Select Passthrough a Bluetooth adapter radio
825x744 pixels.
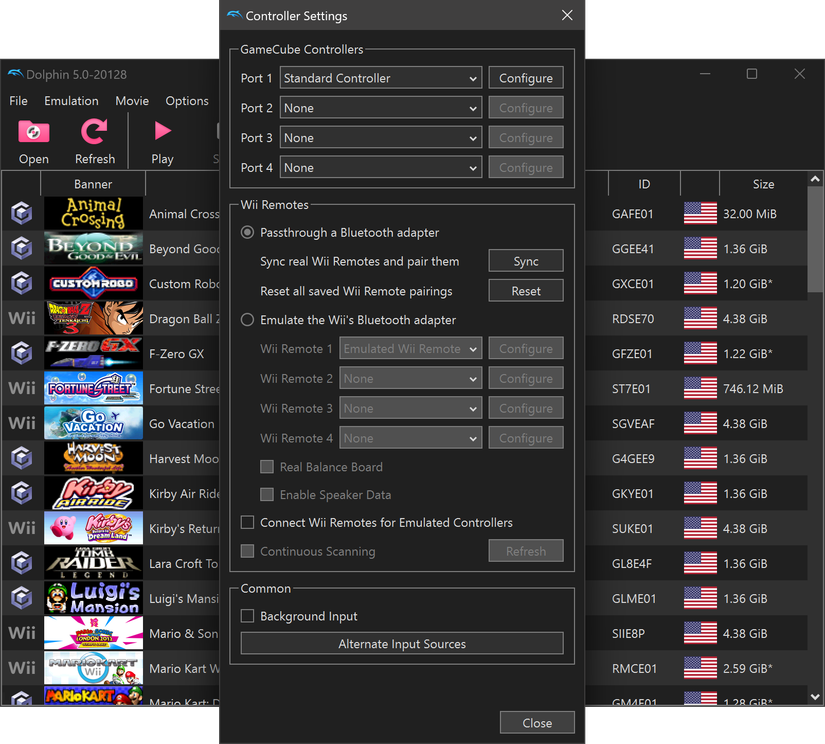pyautogui.click(x=247, y=233)
